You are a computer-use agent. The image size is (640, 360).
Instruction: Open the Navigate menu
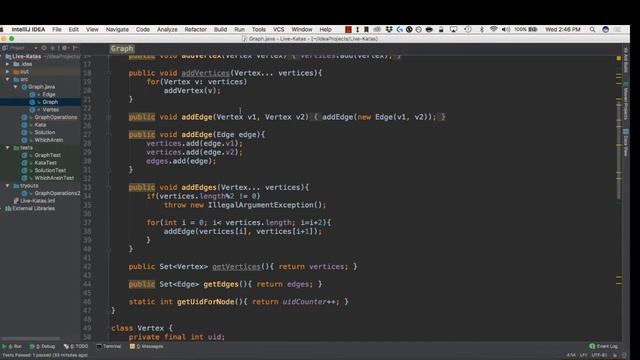pos(117,29)
